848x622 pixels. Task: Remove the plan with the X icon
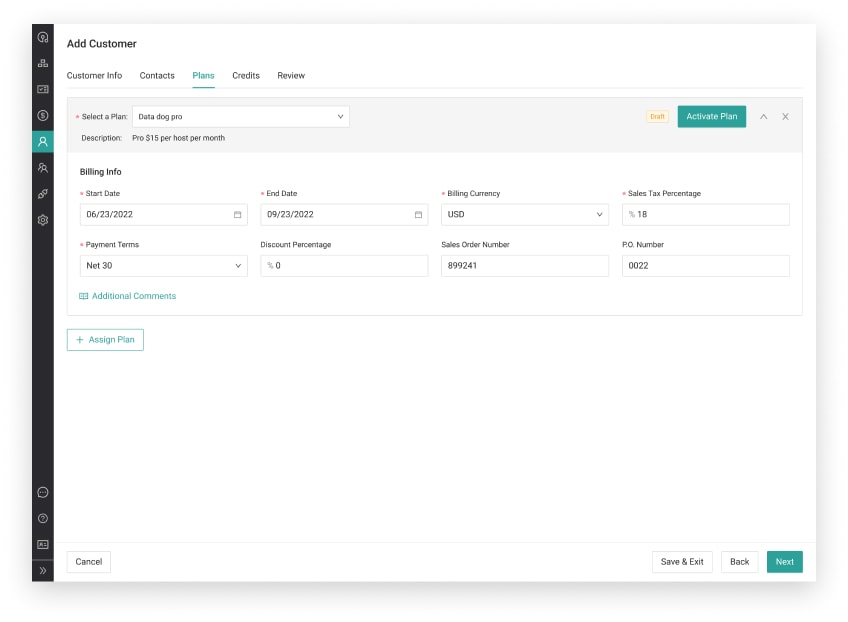tap(785, 117)
